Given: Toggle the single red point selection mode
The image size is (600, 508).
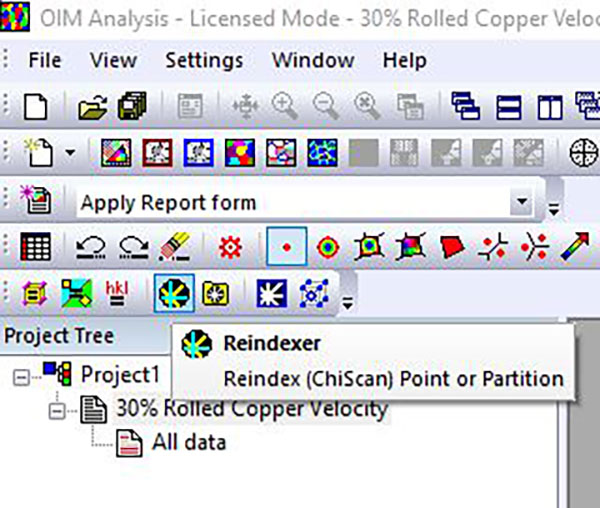Looking at the screenshot, I should [x=284, y=246].
